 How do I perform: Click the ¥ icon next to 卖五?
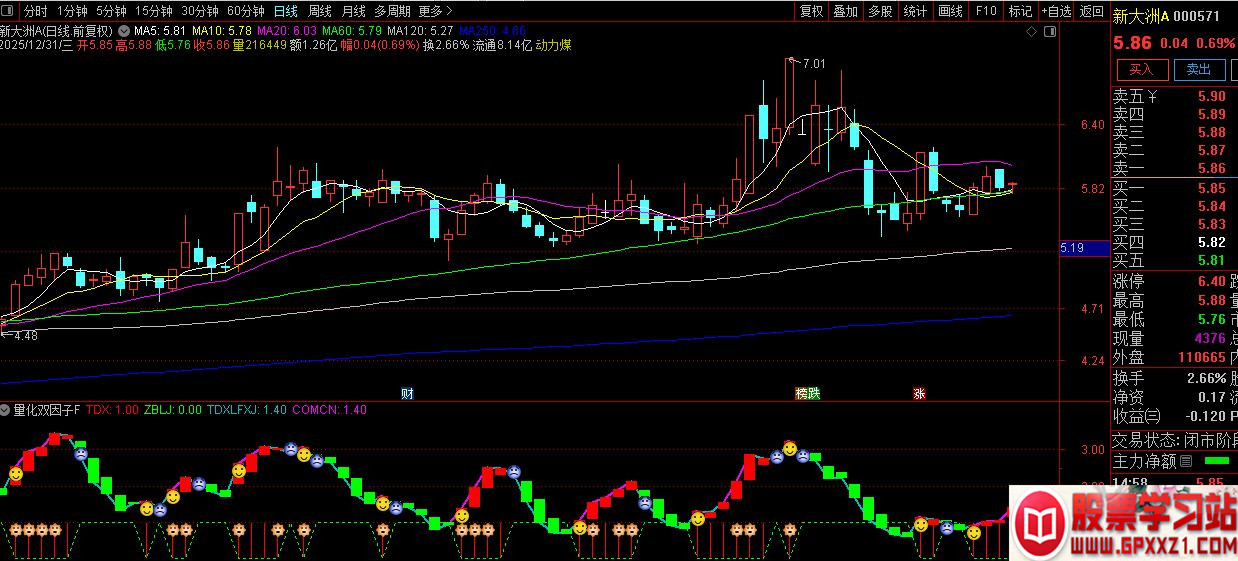(1151, 97)
